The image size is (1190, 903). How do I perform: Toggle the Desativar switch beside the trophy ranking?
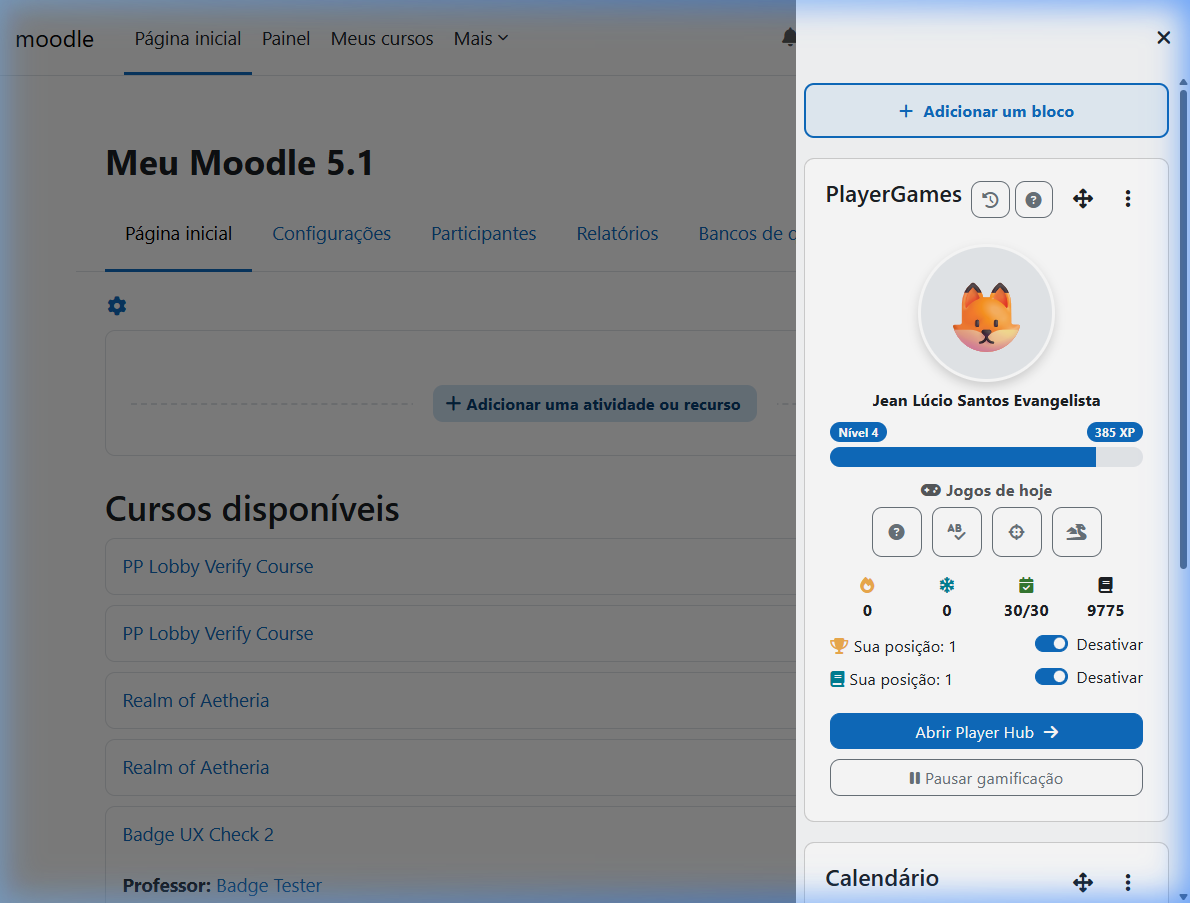tap(1051, 643)
